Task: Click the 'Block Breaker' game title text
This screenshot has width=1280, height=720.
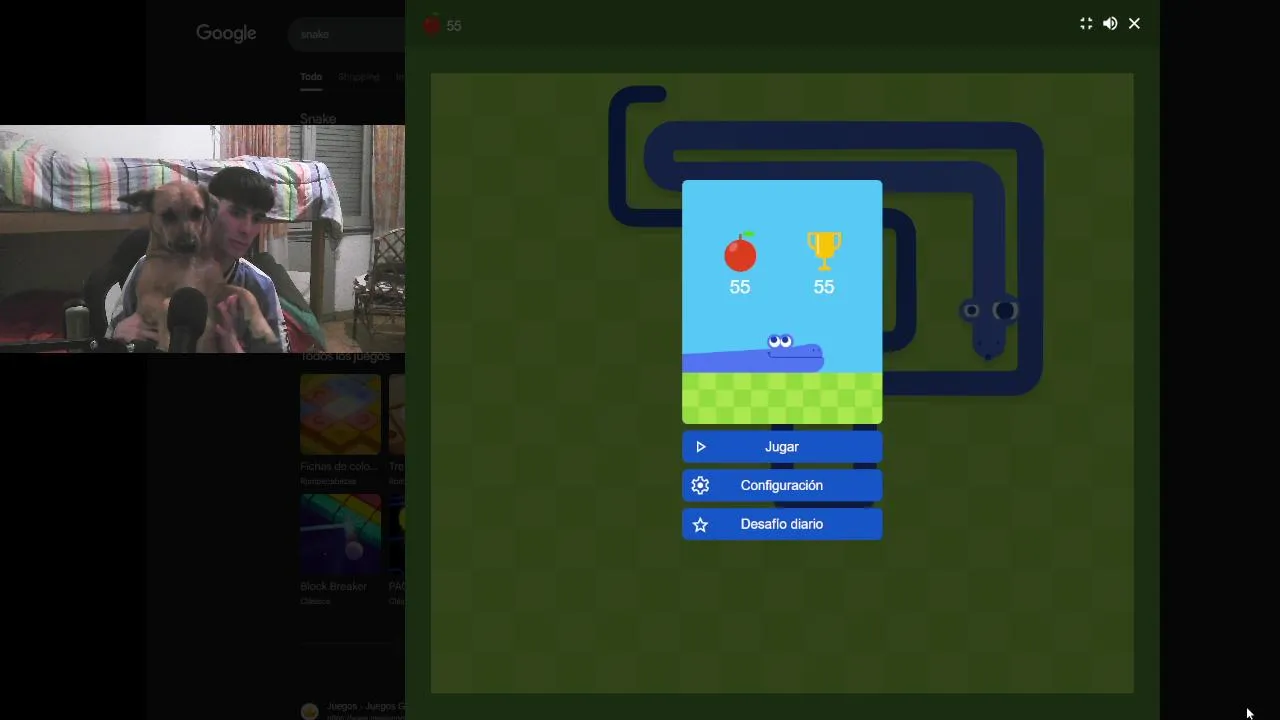Action: [x=333, y=586]
